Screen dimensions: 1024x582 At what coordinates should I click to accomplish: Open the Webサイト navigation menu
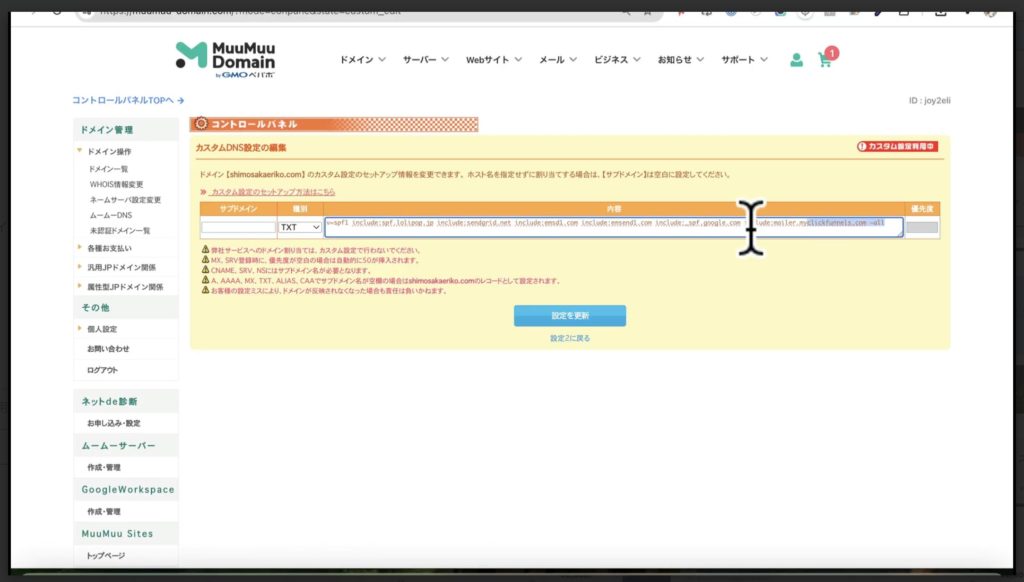point(494,60)
